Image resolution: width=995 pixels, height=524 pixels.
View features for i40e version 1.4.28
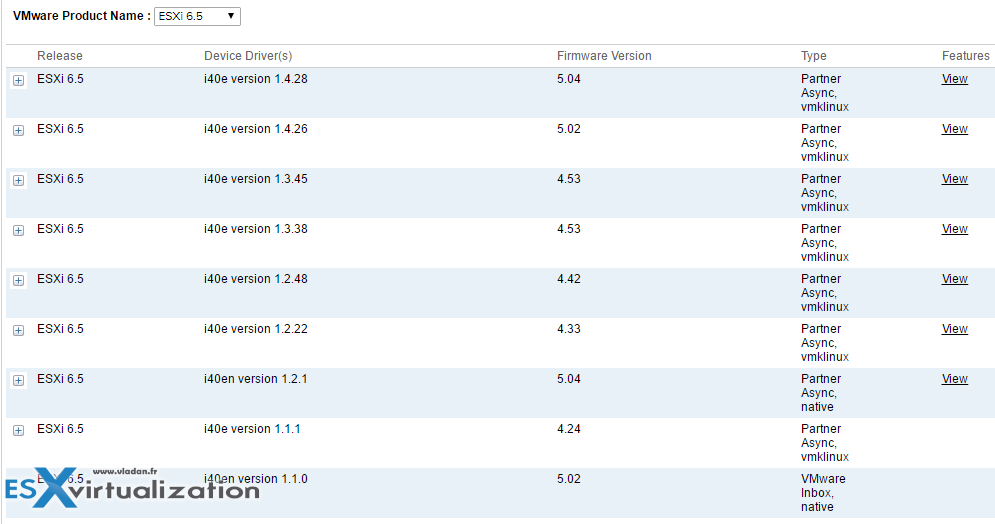click(x=954, y=79)
